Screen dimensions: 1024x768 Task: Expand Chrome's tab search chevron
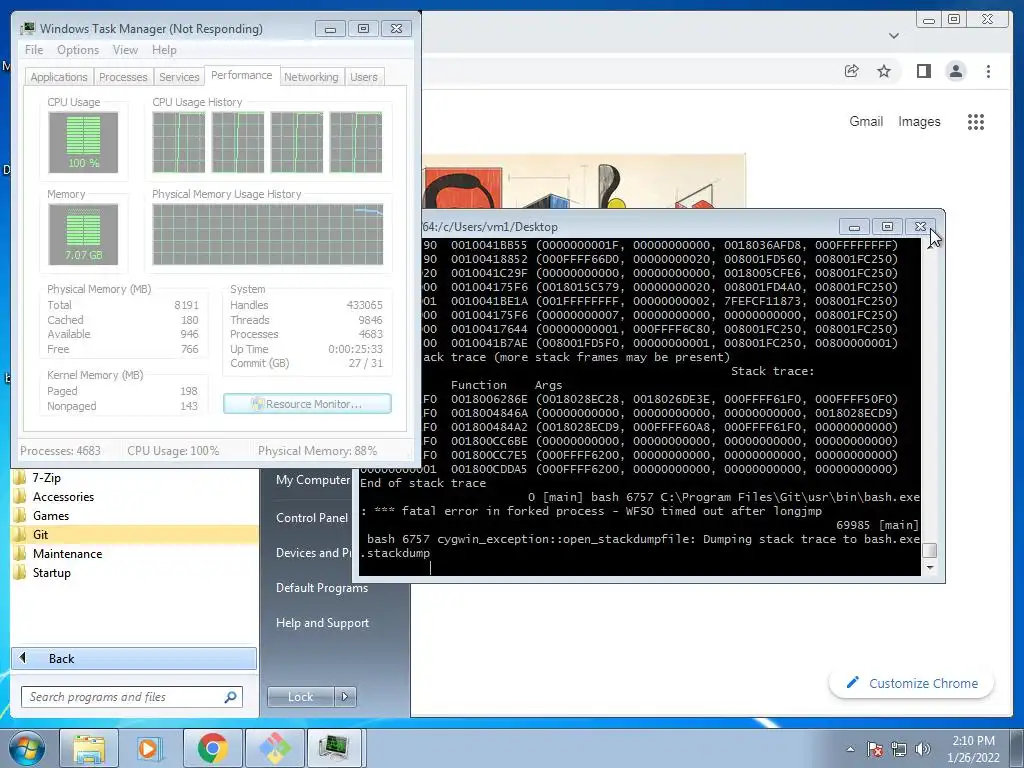click(x=894, y=36)
